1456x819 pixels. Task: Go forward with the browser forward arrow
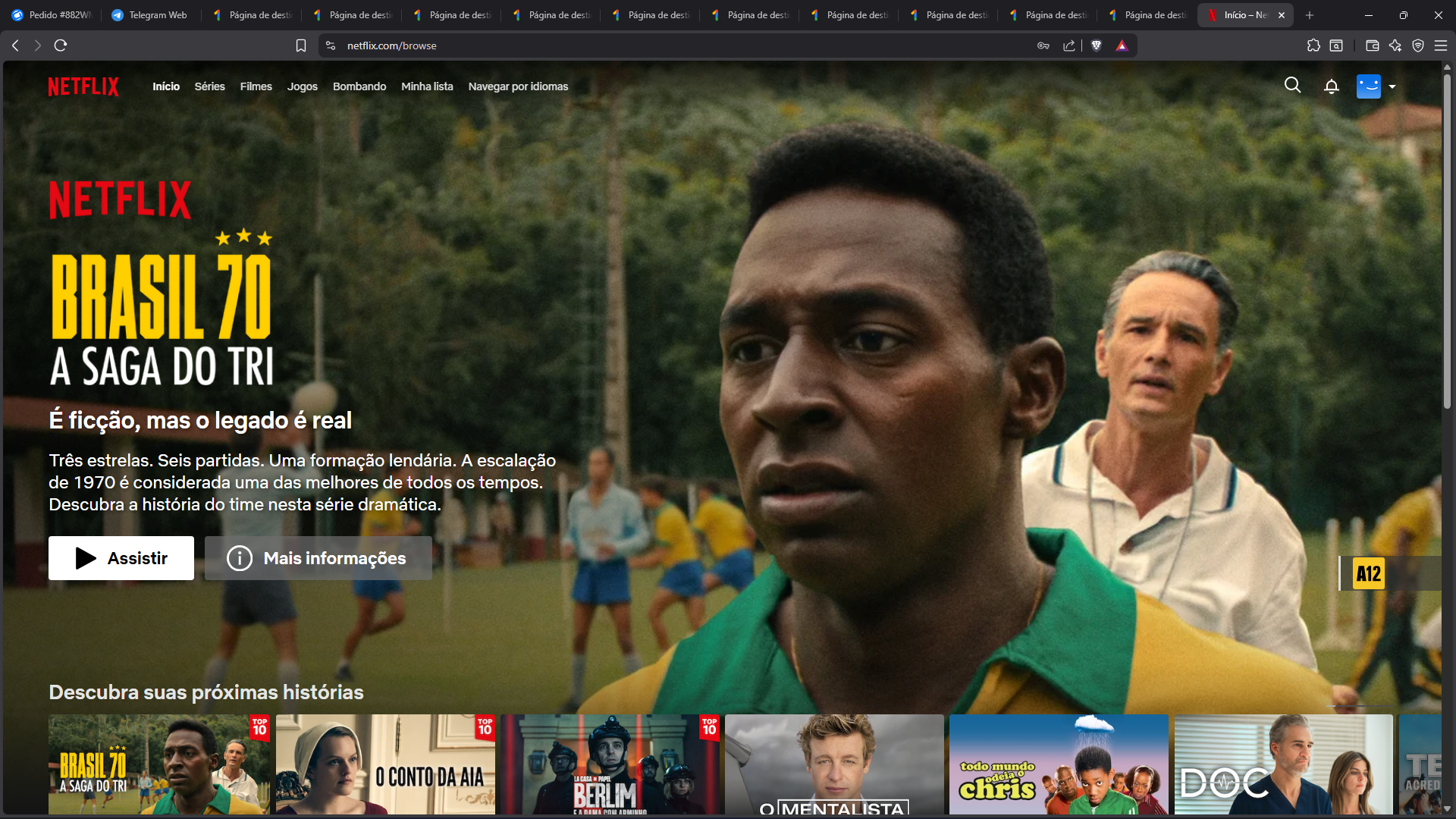click(x=38, y=45)
